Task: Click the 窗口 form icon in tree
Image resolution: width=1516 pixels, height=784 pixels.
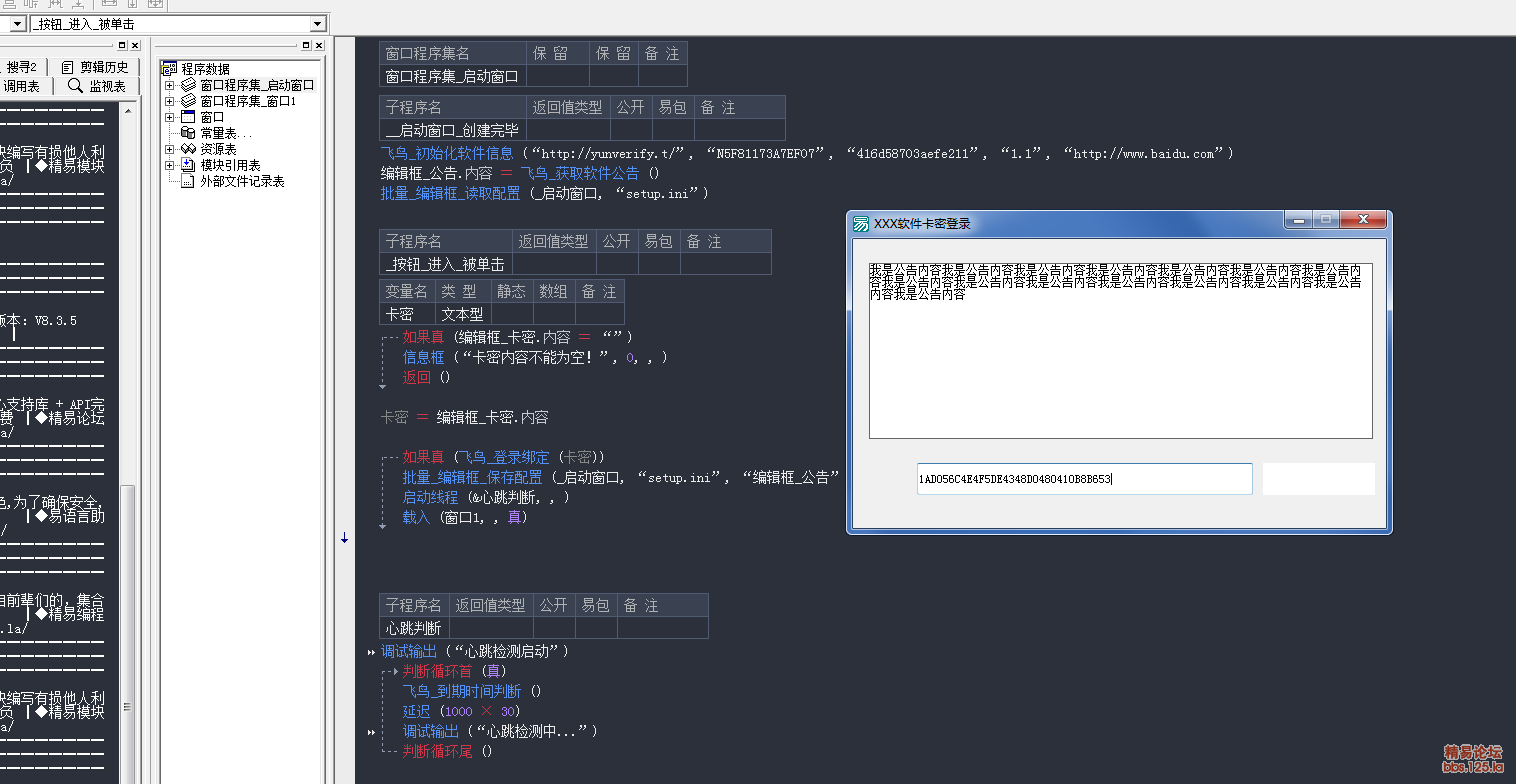Action: [188, 117]
